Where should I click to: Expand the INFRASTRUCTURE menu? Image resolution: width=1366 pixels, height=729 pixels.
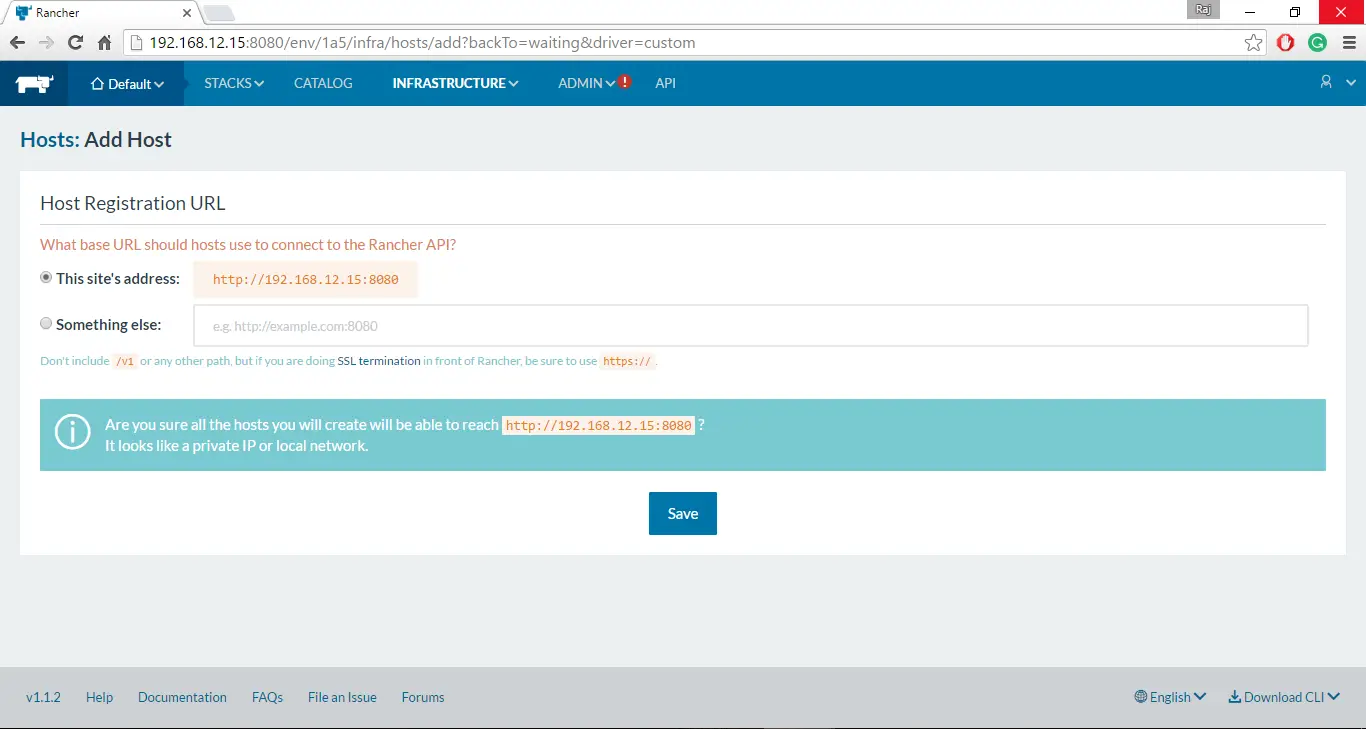[455, 83]
